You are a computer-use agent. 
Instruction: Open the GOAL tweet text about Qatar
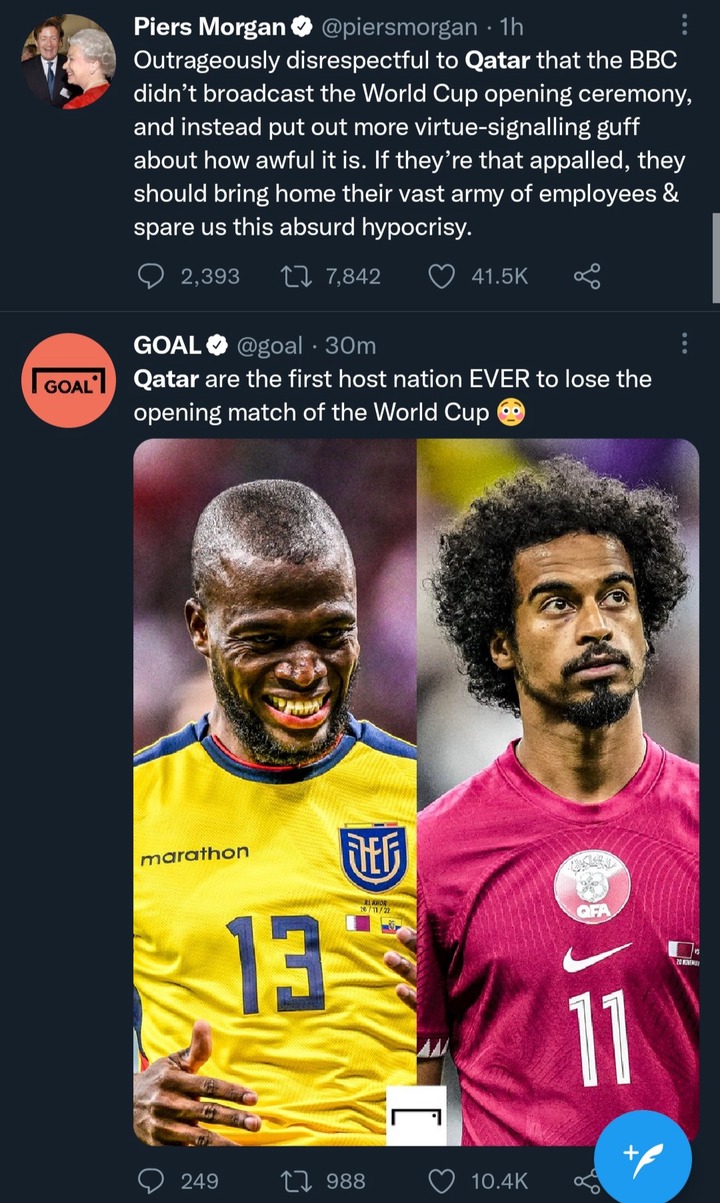(x=392, y=395)
